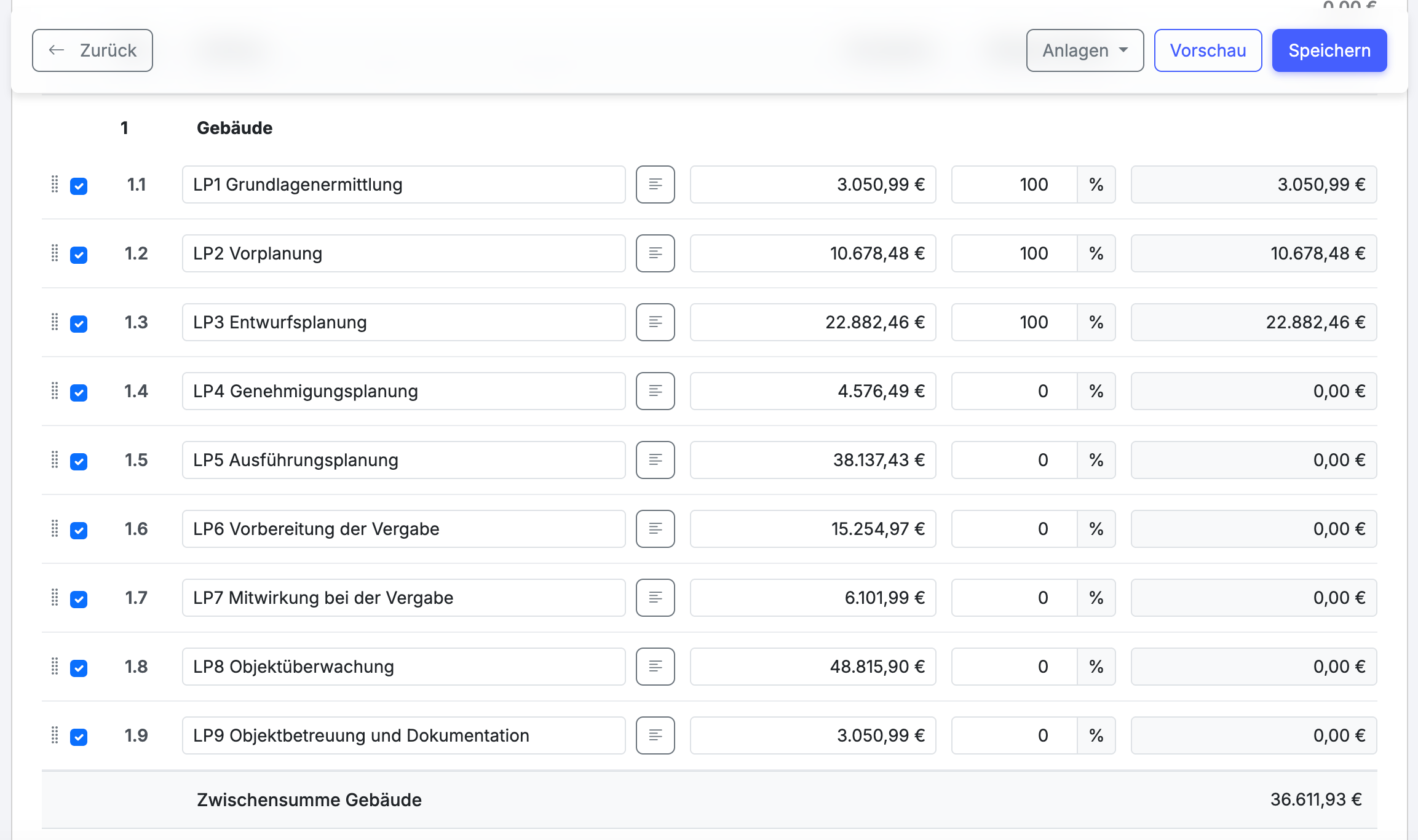Open description icon for LP8 Objektüberwachung

[x=655, y=667]
